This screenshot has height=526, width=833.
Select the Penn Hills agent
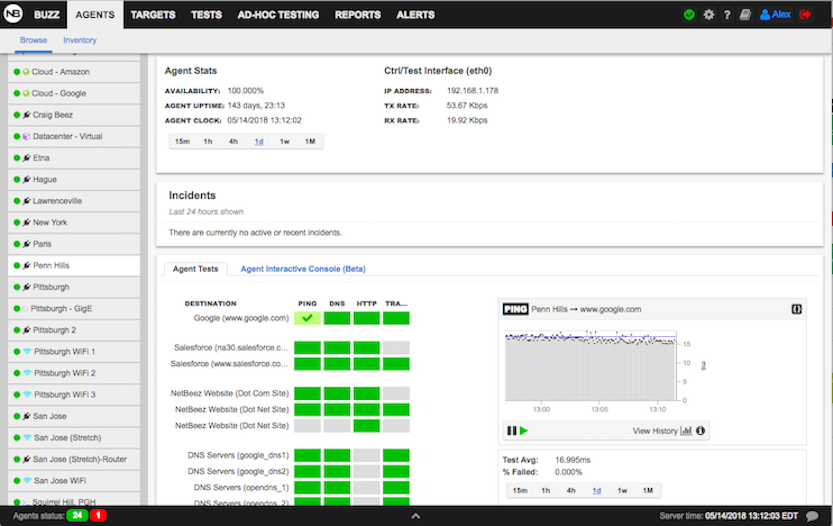74,266
